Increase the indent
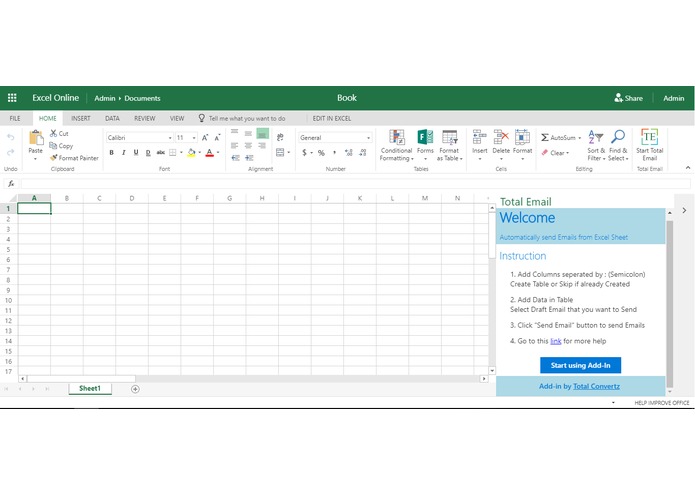The height and width of the screenshot is (494, 695). pyautogui.click(x=249, y=158)
